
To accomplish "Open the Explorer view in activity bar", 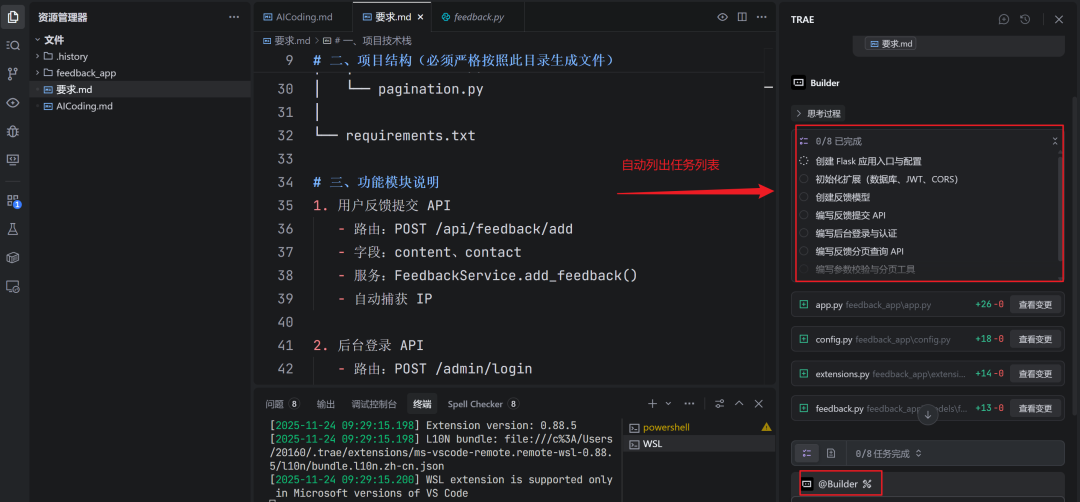I will [12, 17].
